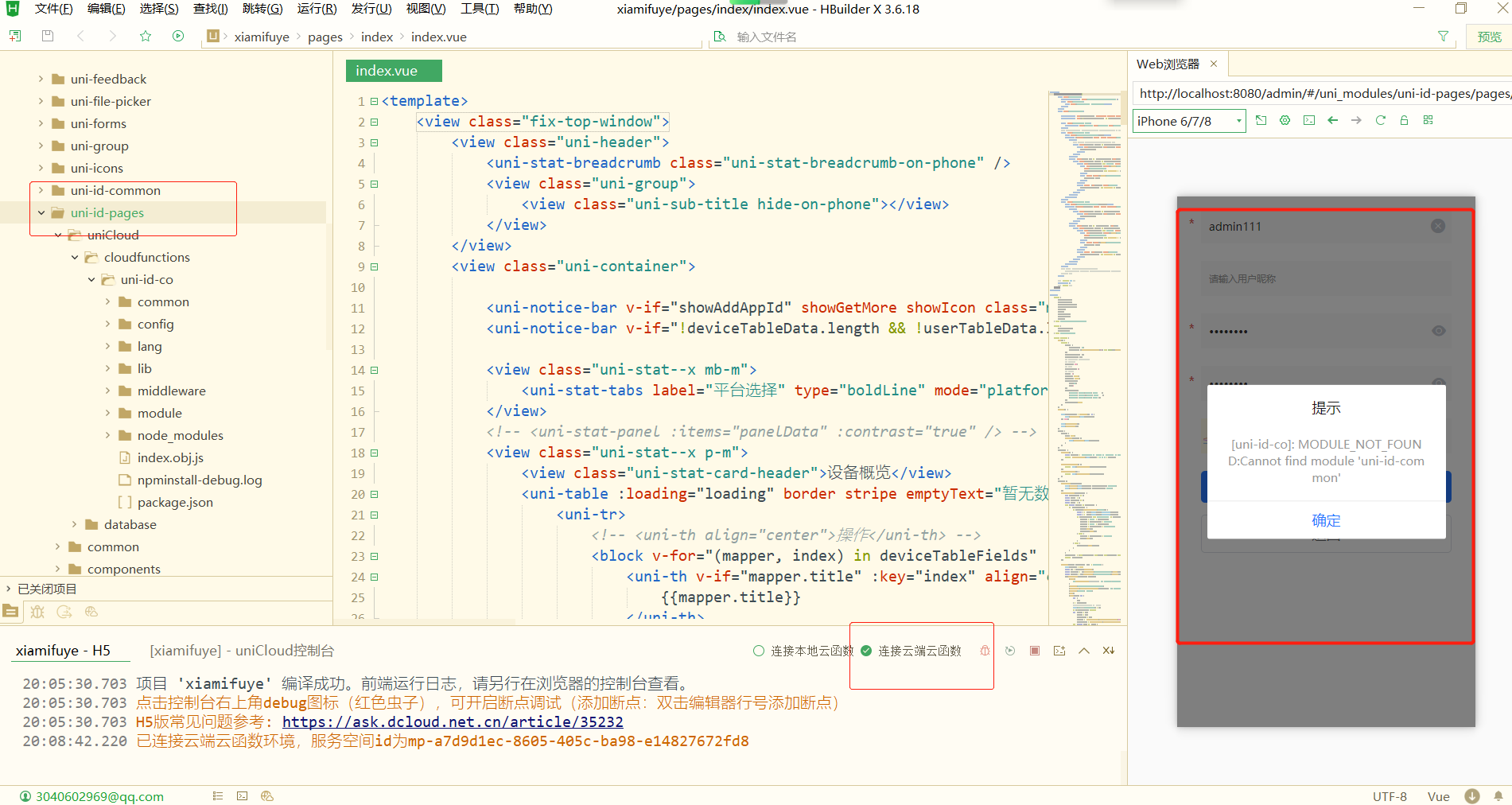Click the browser URL address field
The width and height of the screenshot is (1512, 805).
pos(1320,94)
